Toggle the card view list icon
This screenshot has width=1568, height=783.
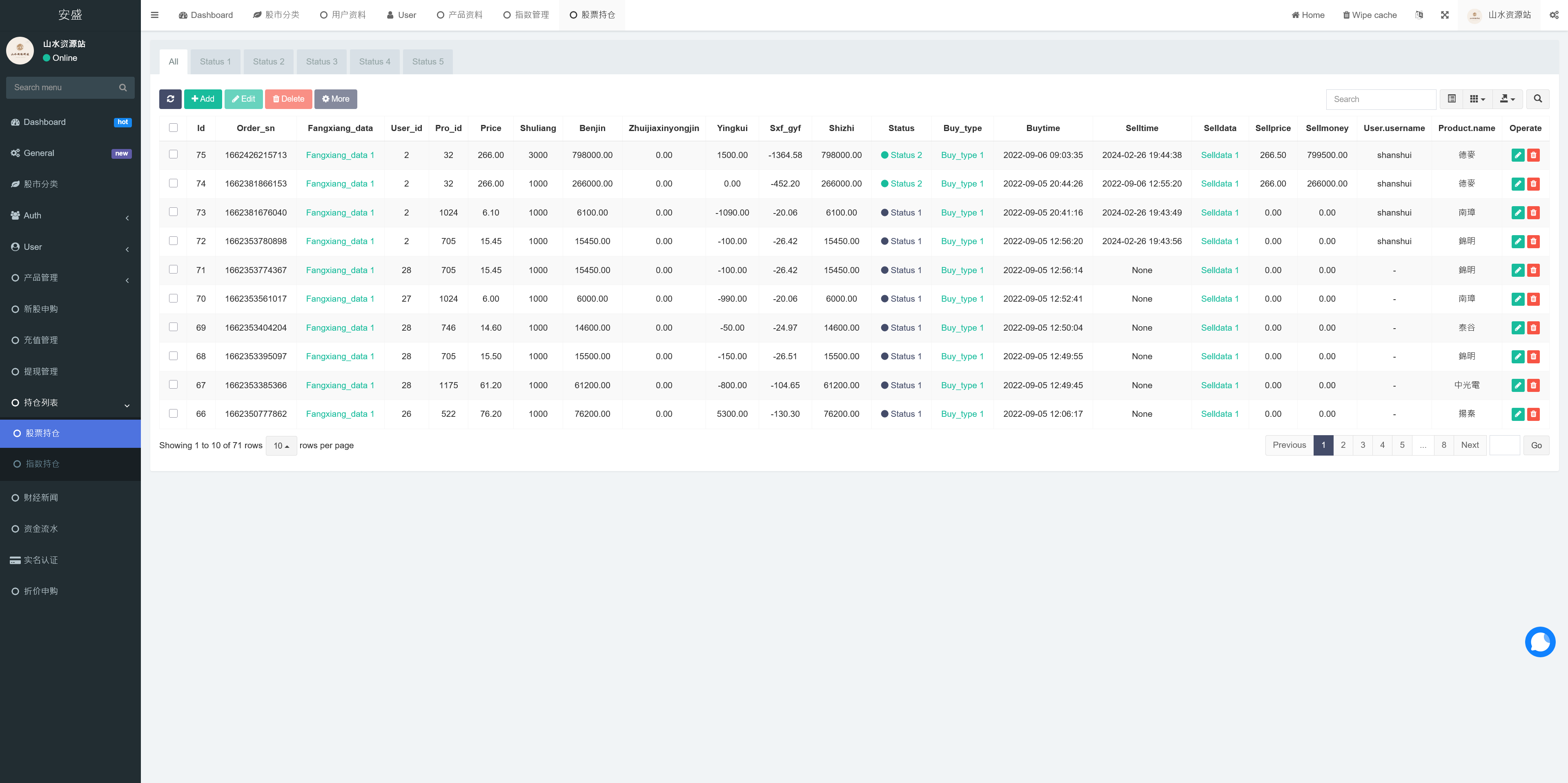click(1452, 98)
